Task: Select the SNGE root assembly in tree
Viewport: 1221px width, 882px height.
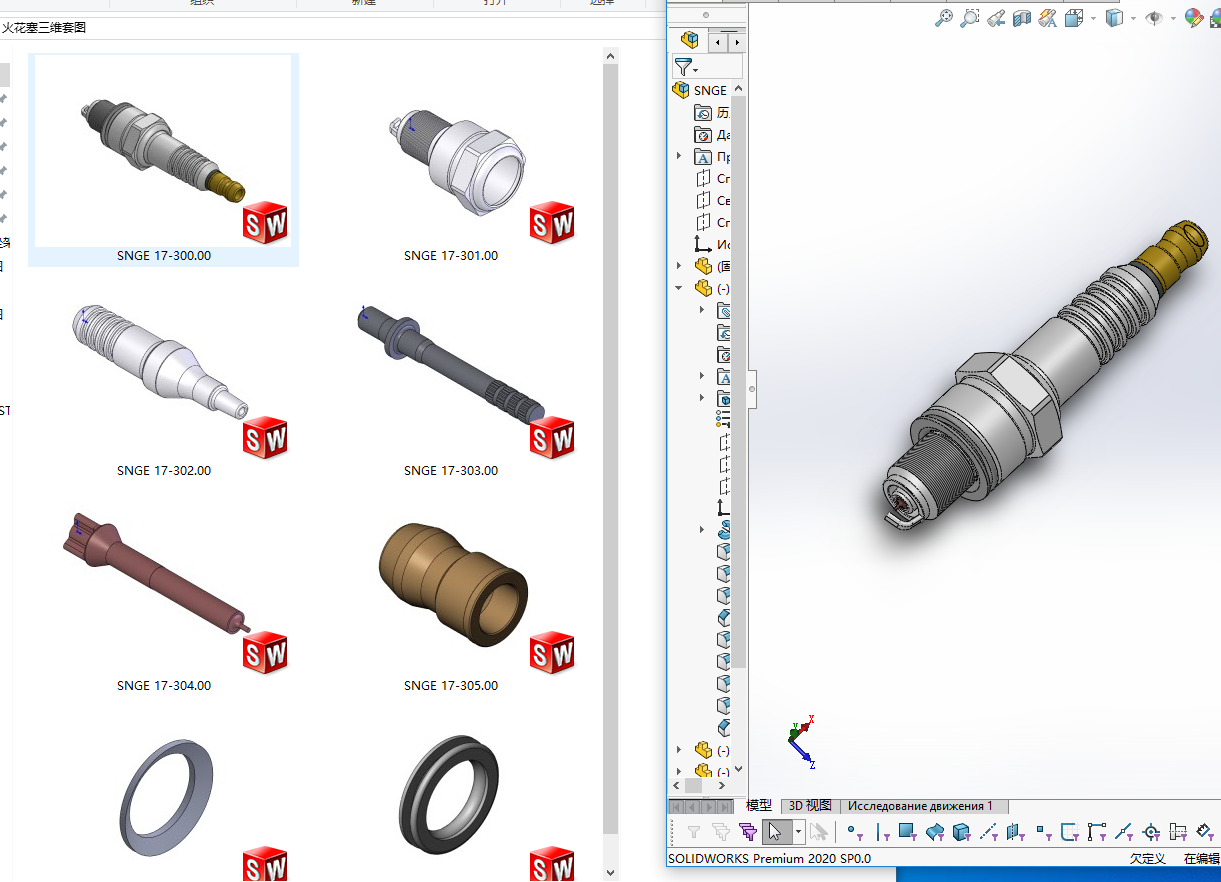Action: point(710,90)
